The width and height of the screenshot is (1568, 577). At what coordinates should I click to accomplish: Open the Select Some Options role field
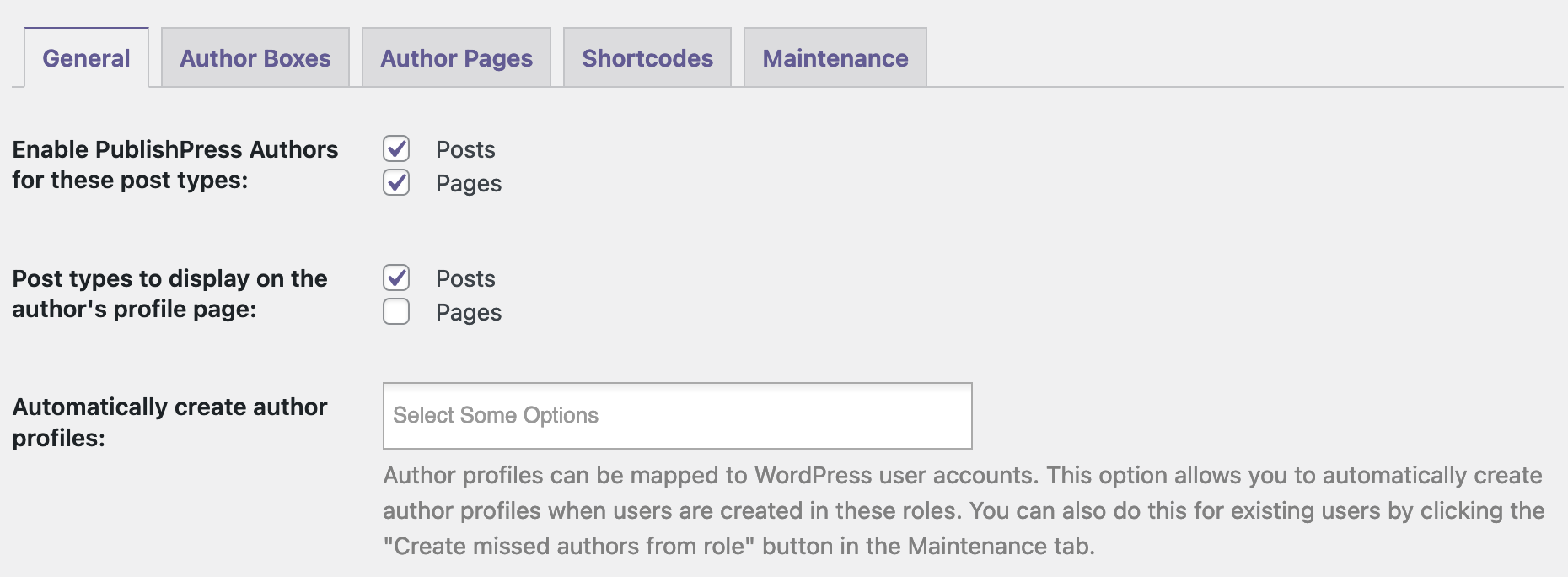[678, 416]
